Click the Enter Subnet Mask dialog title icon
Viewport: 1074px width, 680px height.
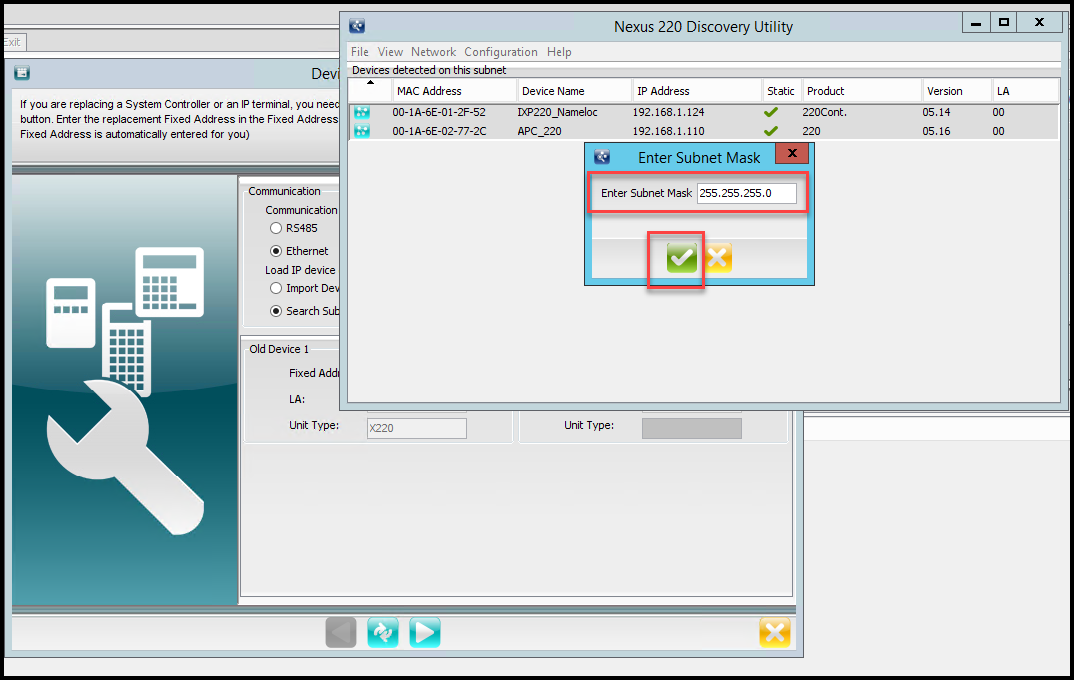(x=602, y=157)
